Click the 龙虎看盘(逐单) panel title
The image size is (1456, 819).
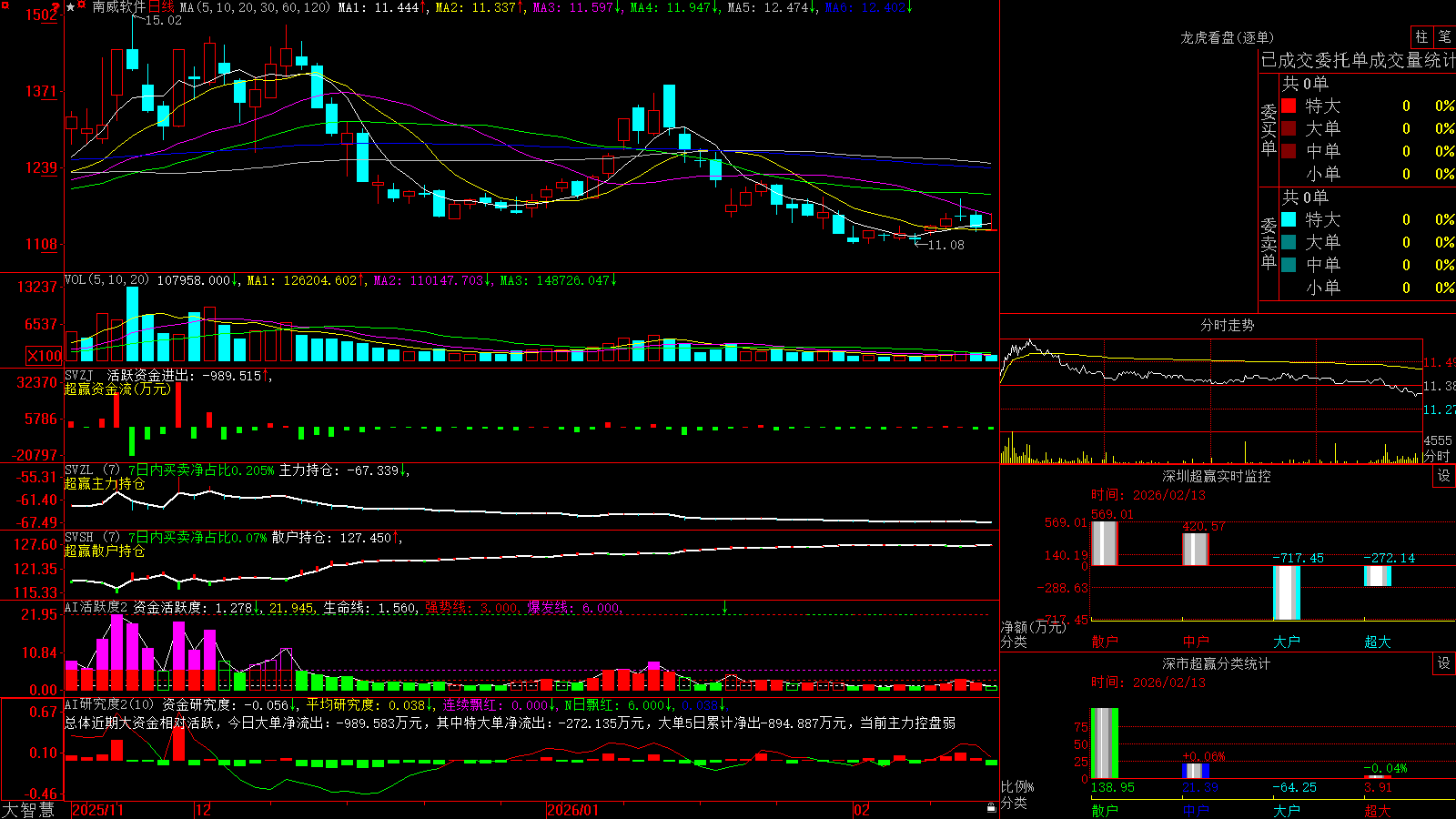tap(1227, 37)
